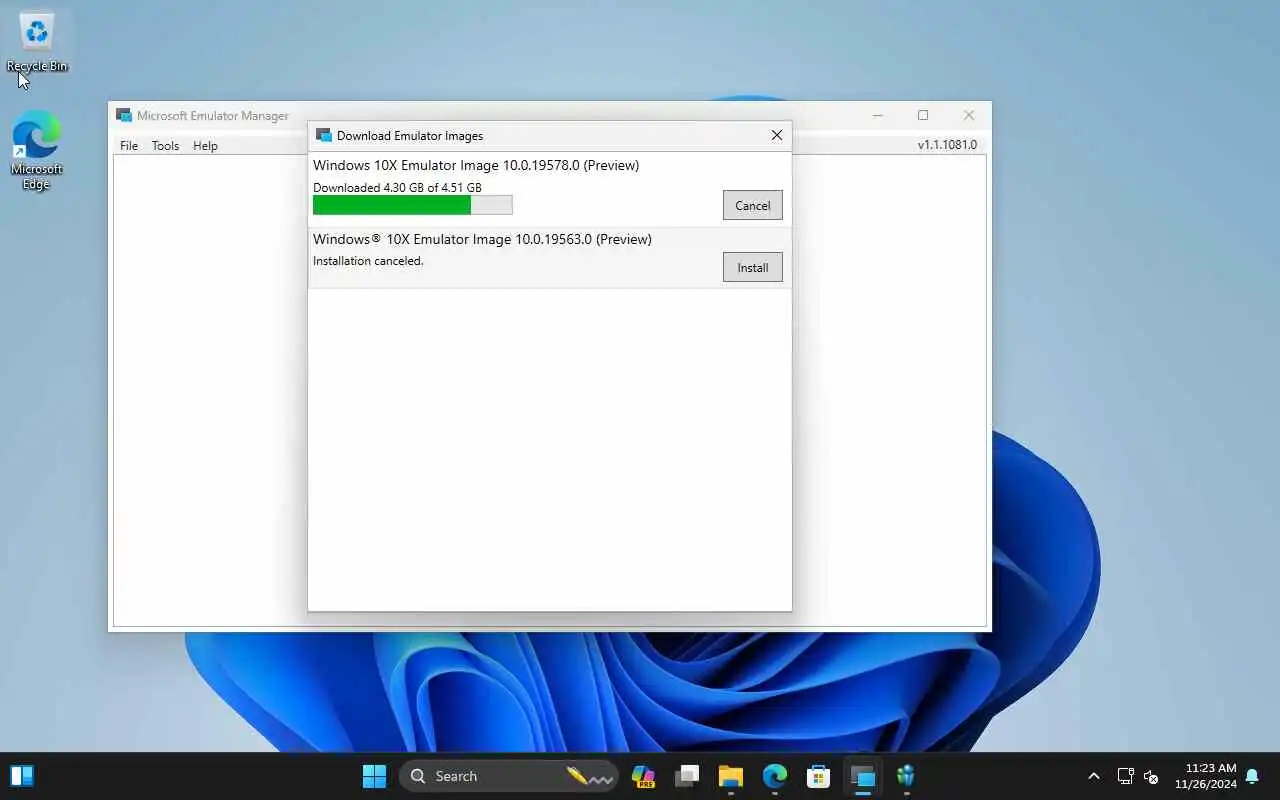Click the Download Emulator Images dialog icon
This screenshot has height=800, width=1280.
click(x=323, y=135)
